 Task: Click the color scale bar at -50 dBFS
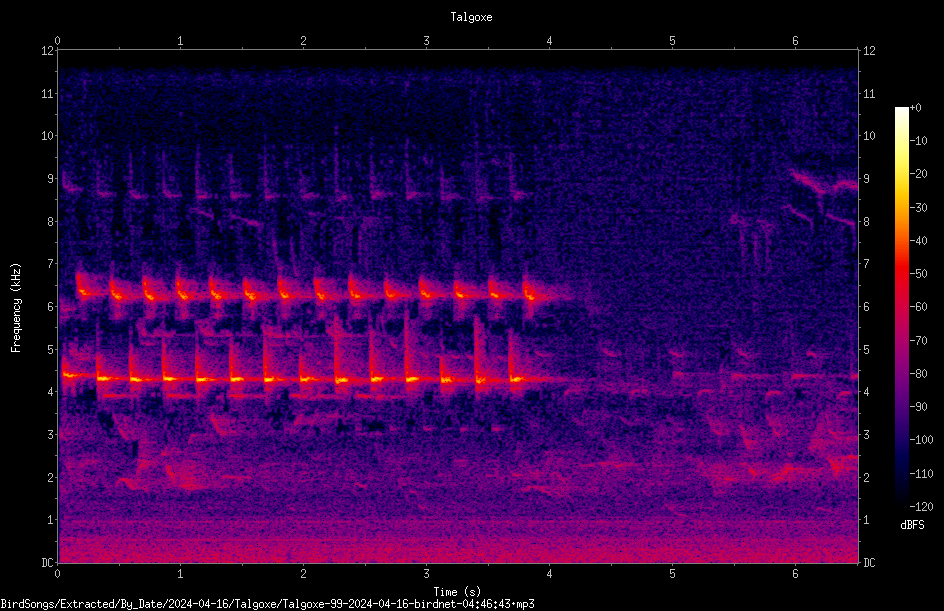901,273
